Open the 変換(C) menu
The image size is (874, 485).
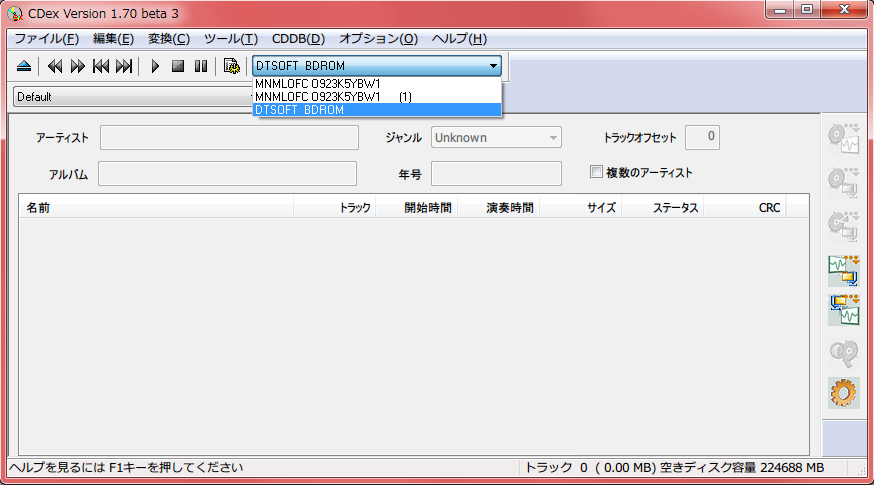point(169,39)
